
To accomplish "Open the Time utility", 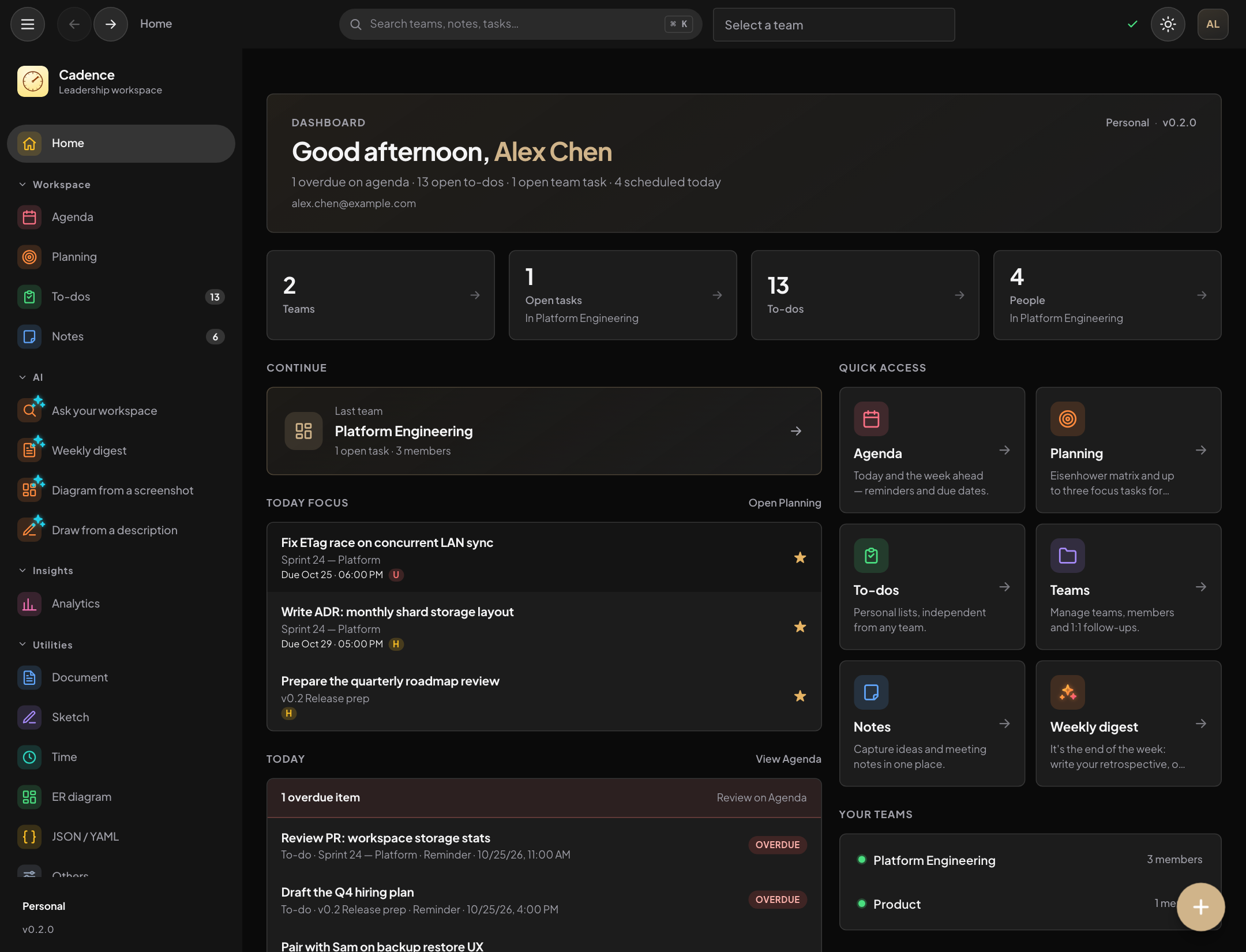I will [x=121, y=757].
